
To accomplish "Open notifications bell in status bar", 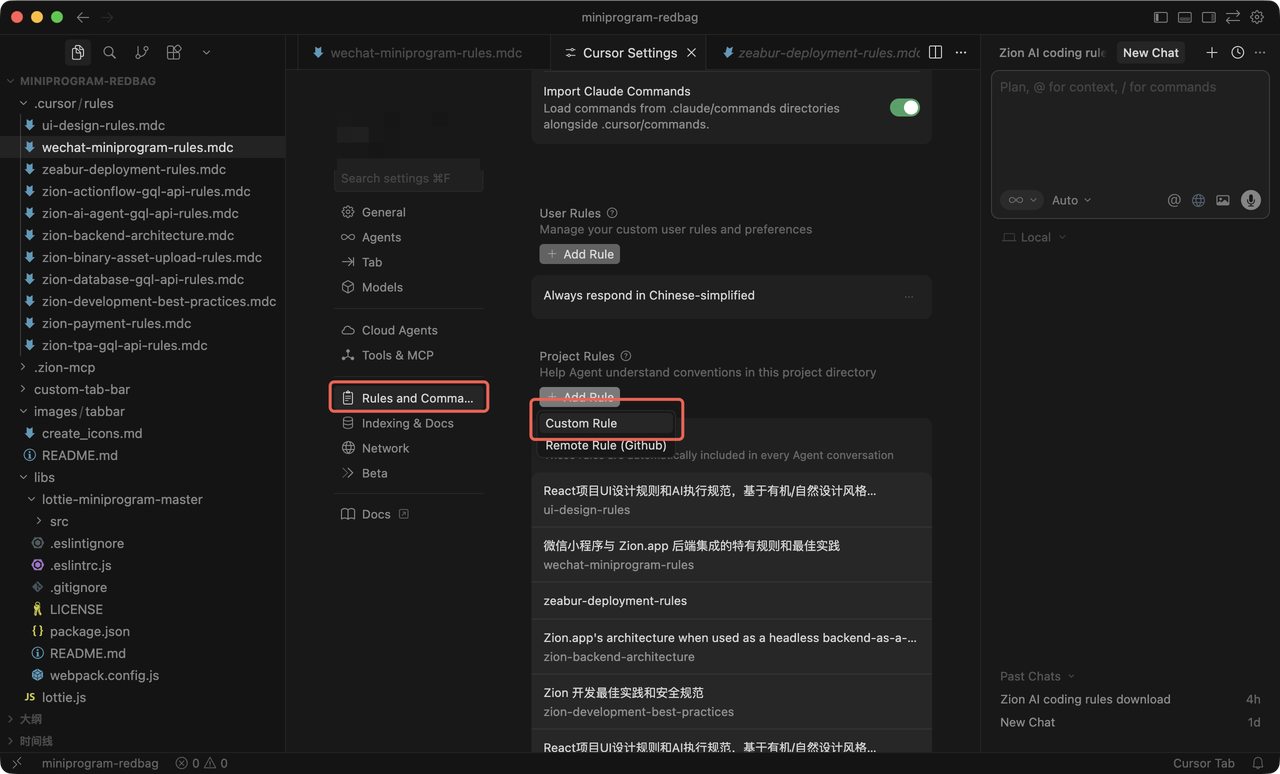I will (1258, 763).
